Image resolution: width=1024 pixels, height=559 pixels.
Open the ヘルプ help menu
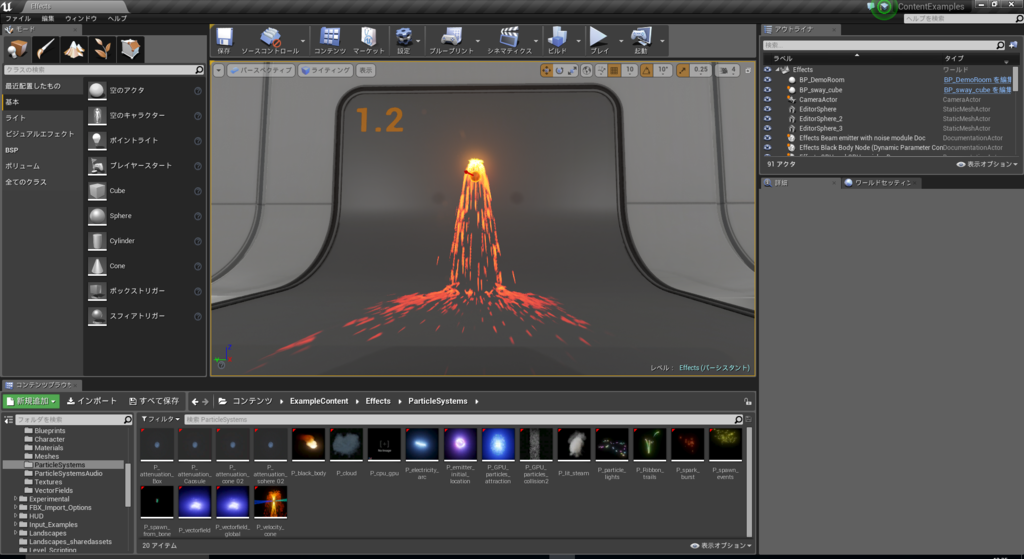coord(118,18)
